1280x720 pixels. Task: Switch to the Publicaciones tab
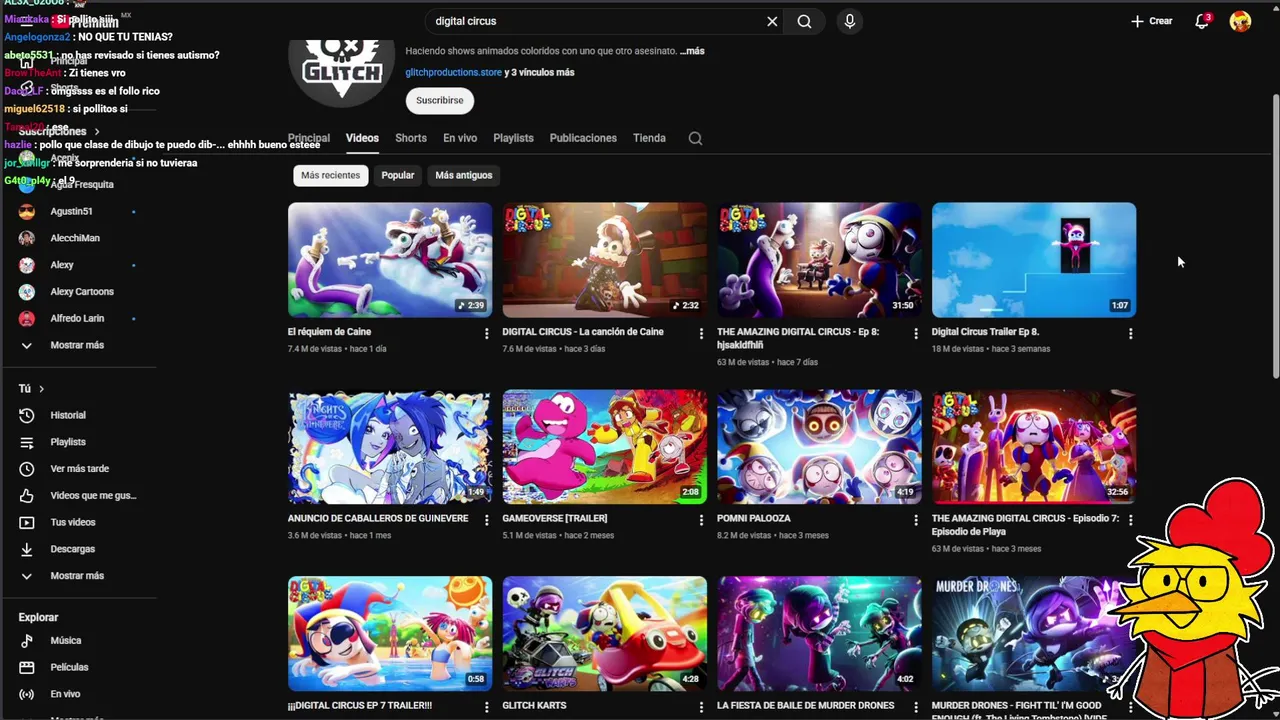click(583, 138)
